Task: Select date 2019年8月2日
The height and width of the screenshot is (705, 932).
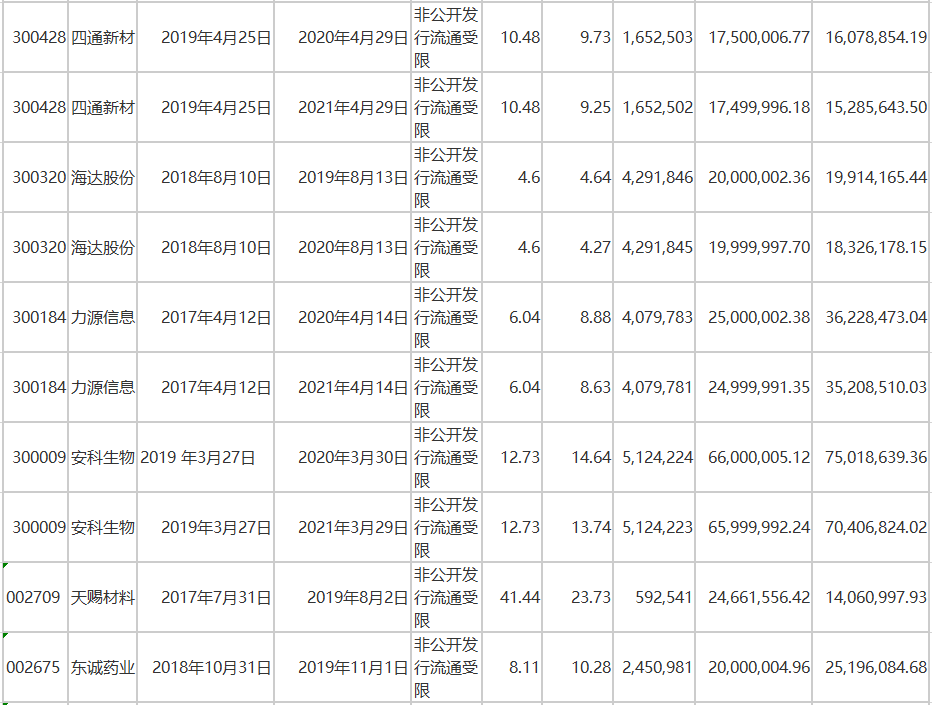Action: point(342,597)
